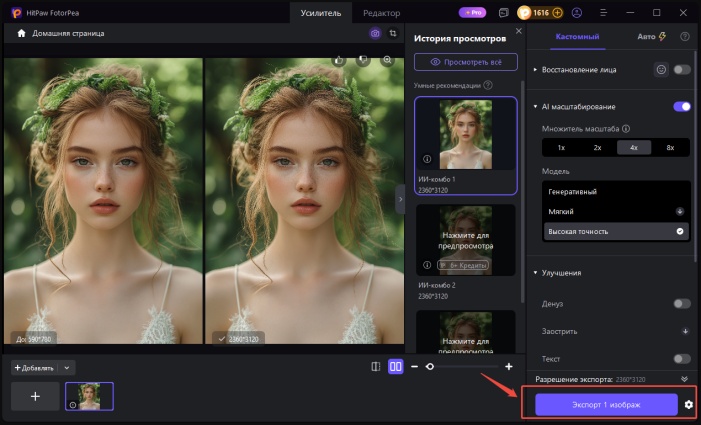Screen dimensions: 701x425
Task: Click the settings panel scrollbar
Action: pyautogui.click(x=696, y=156)
